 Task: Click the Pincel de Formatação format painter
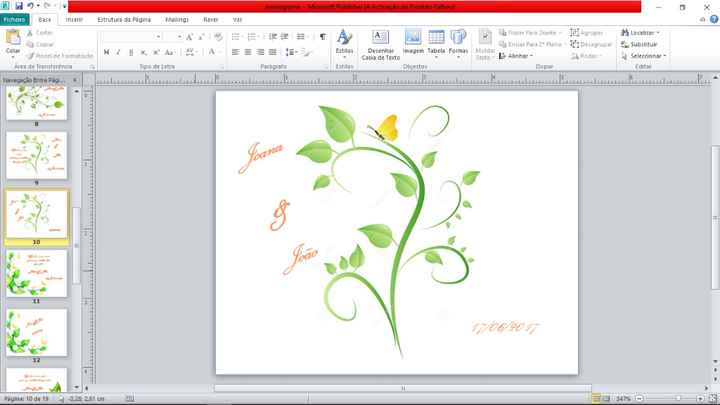[60, 56]
